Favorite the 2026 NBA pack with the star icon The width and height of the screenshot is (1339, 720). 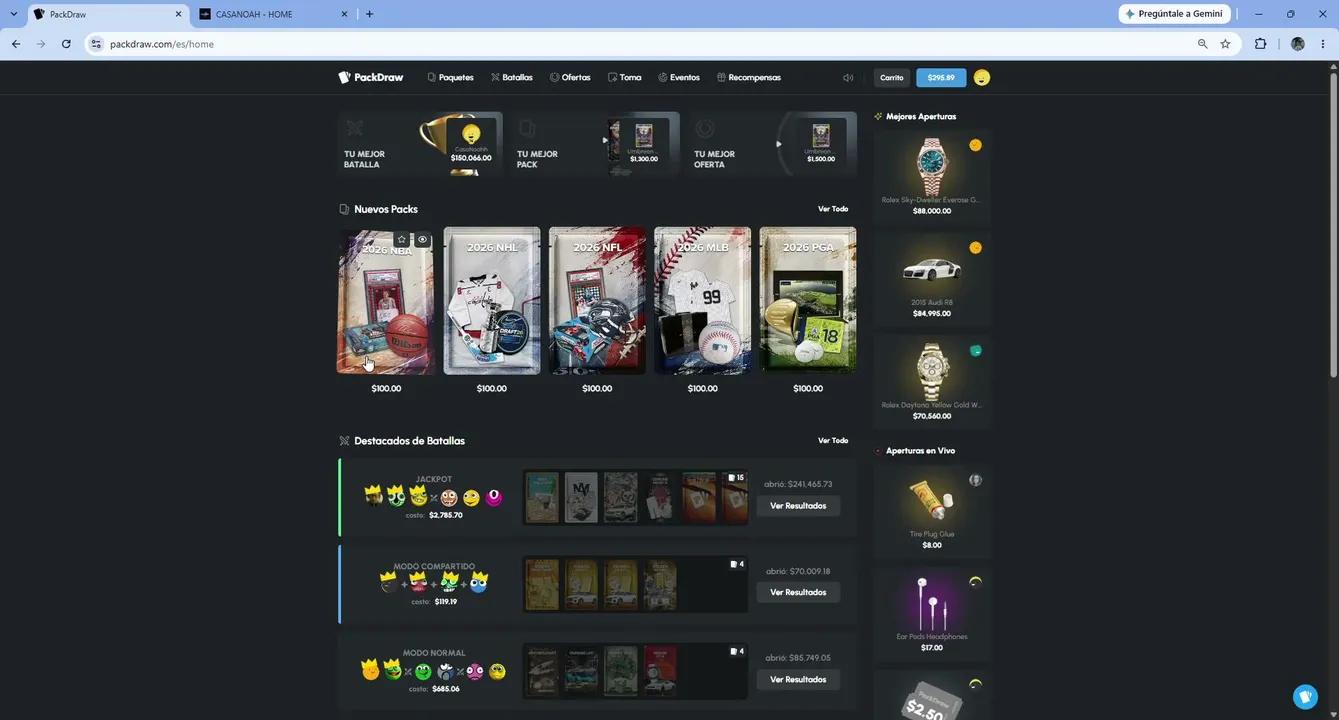coord(401,240)
